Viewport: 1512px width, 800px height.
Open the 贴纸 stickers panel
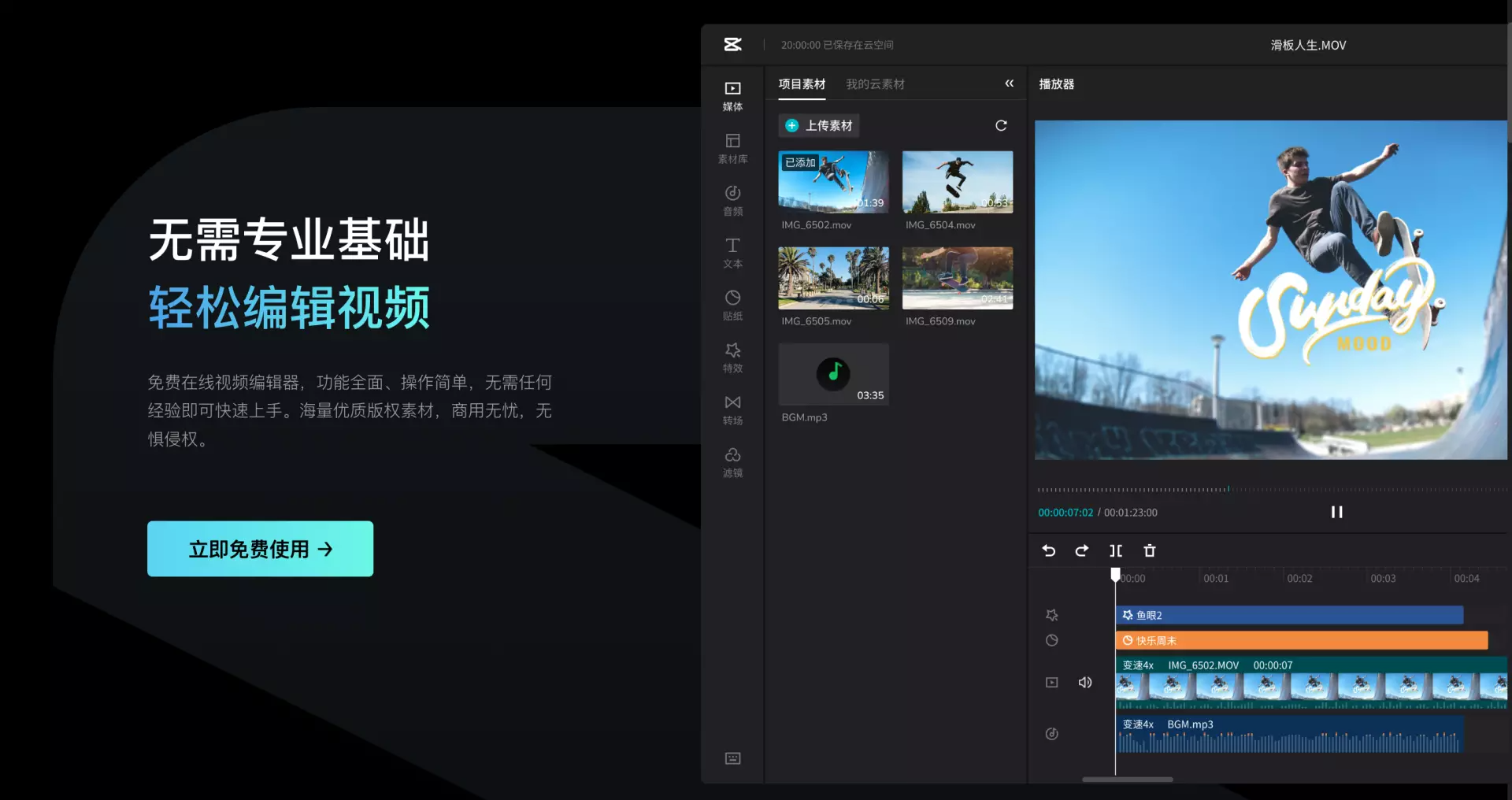coord(732,306)
